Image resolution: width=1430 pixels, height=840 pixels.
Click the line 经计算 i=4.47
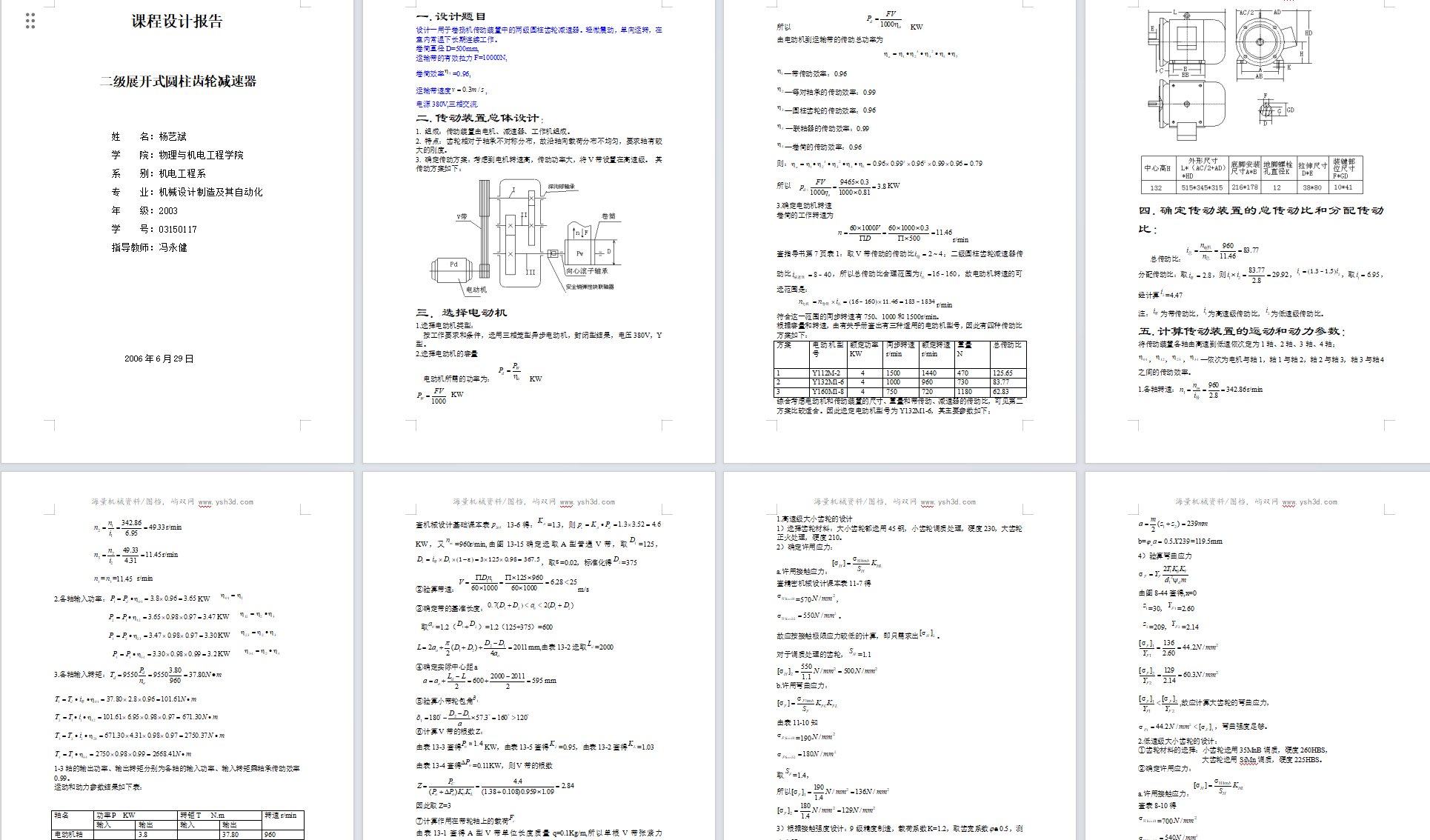(1160, 295)
